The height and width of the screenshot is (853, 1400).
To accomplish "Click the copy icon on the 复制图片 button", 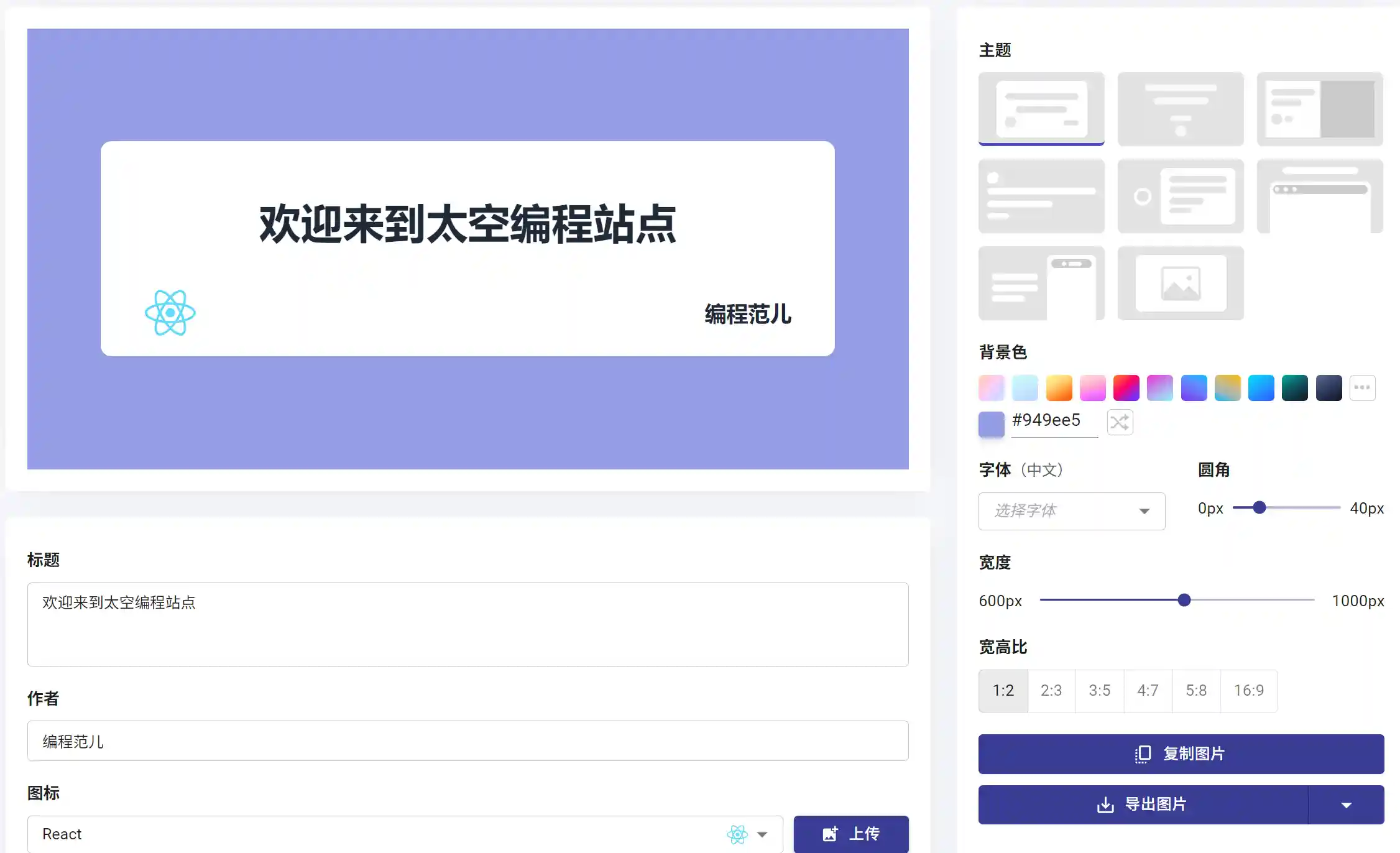I will click(x=1142, y=754).
